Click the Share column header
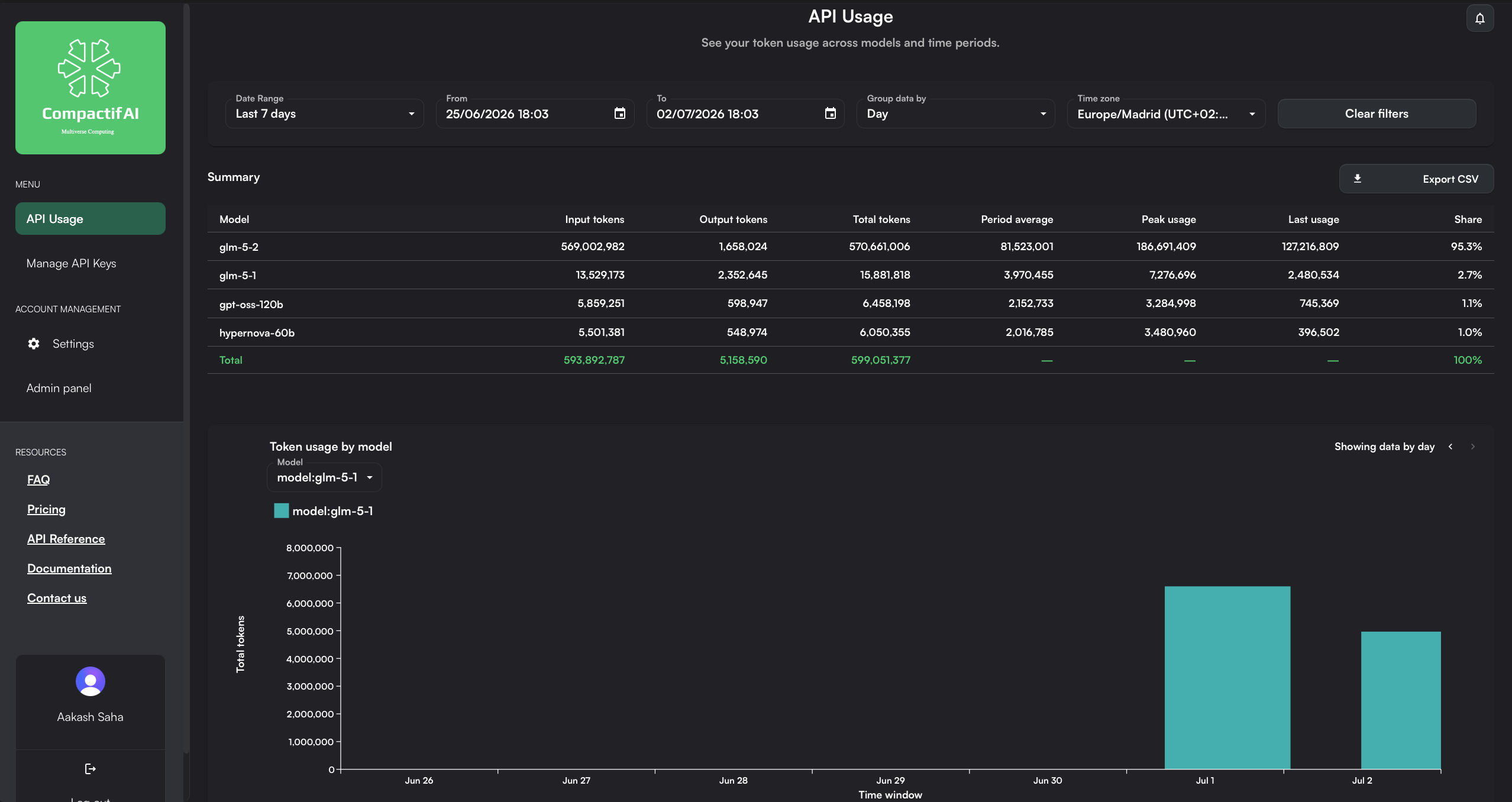This screenshot has width=1512, height=802. [1468, 219]
